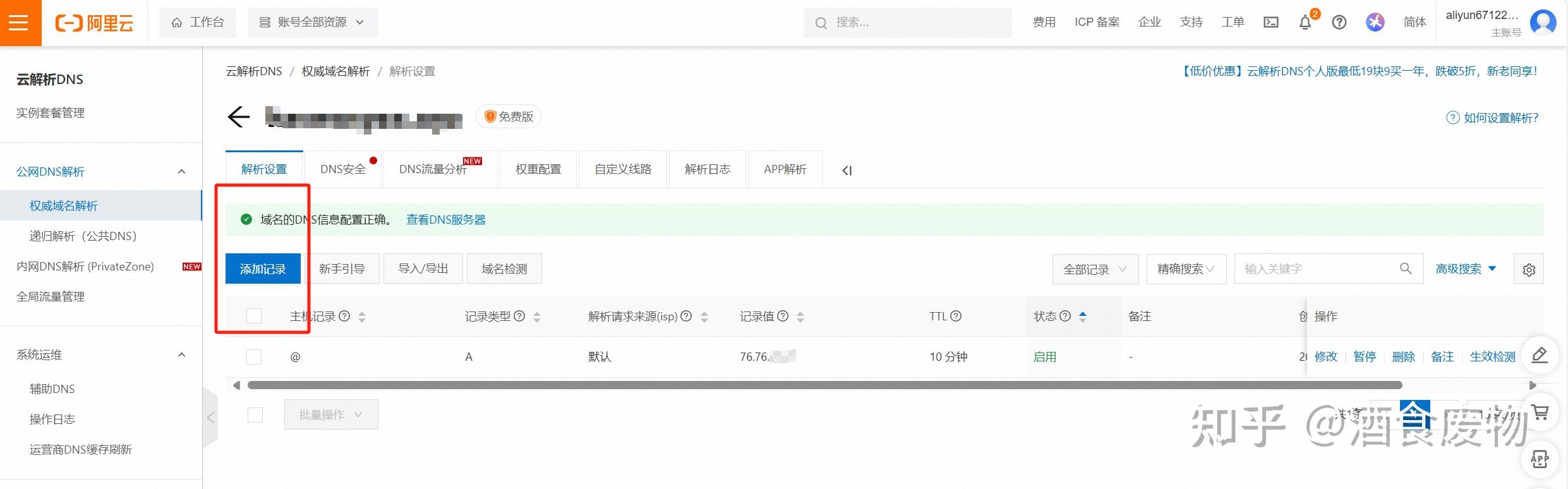This screenshot has width=1568, height=489.
Task: Switch to the 解析日志 tab
Action: pos(708,169)
